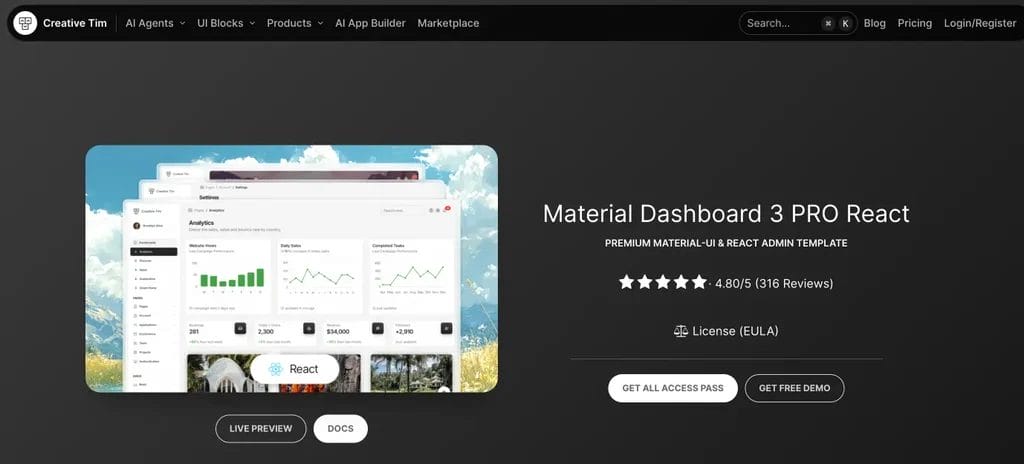This screenshot has height=464, width=1024.
Task: Open the Creative Tim home link text
Action: (74, 23)
